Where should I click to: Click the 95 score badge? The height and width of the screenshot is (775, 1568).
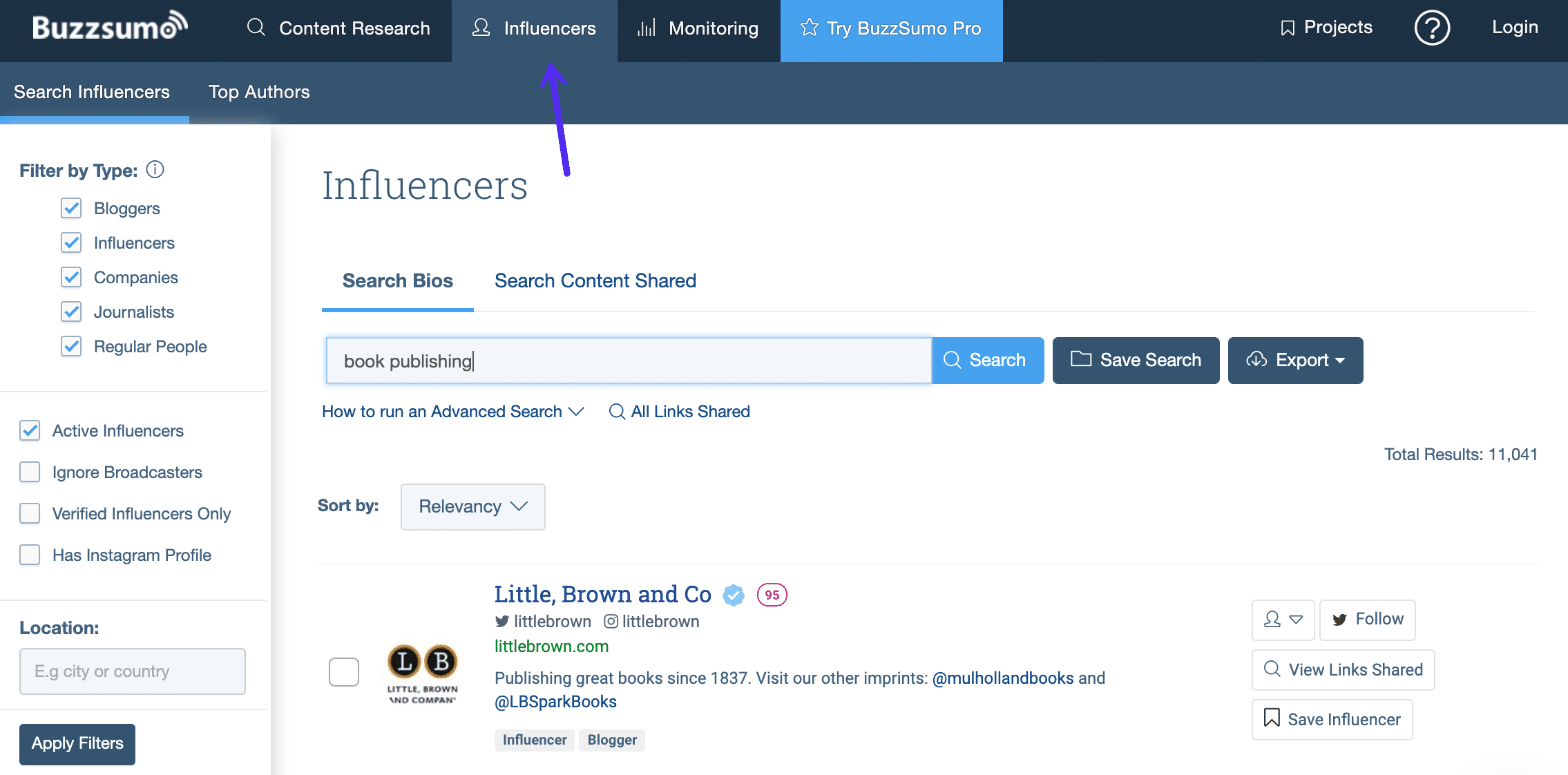pyautogui.click(x=772, y=595)
